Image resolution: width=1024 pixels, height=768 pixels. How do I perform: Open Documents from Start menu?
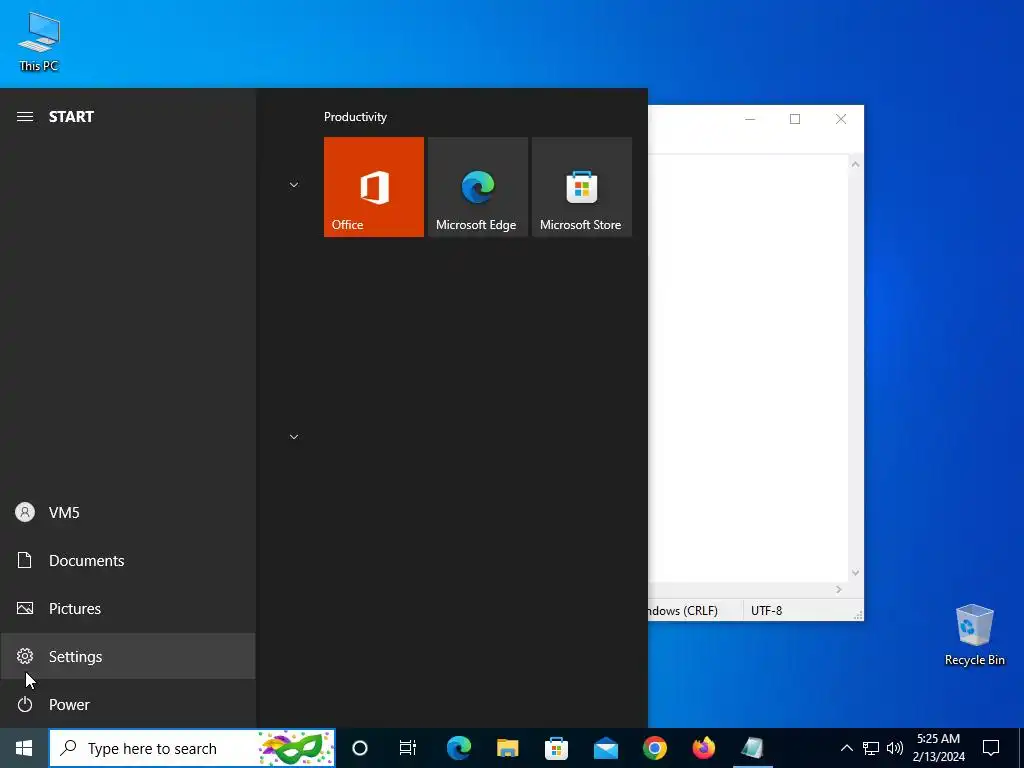click(128, 560)
